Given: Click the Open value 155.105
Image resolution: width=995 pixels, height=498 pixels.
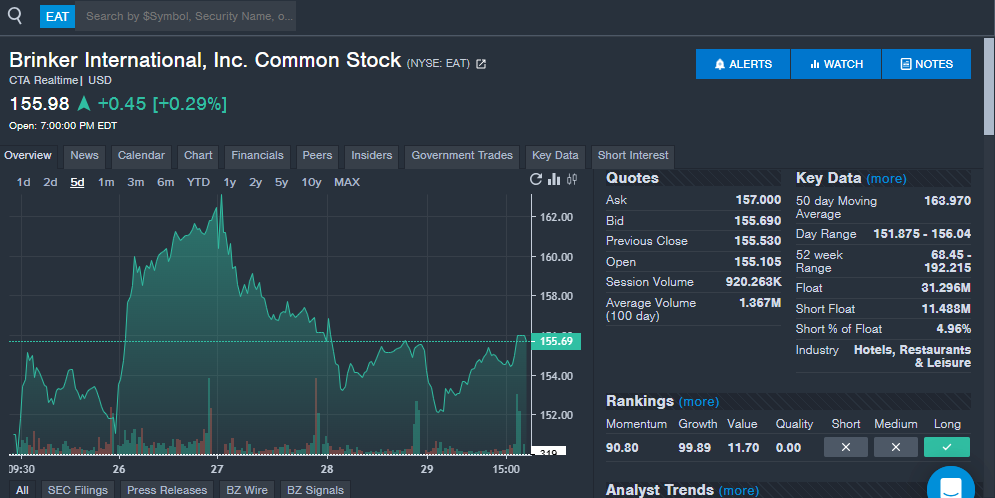Looking at the screenshot, I should [758, 261].
